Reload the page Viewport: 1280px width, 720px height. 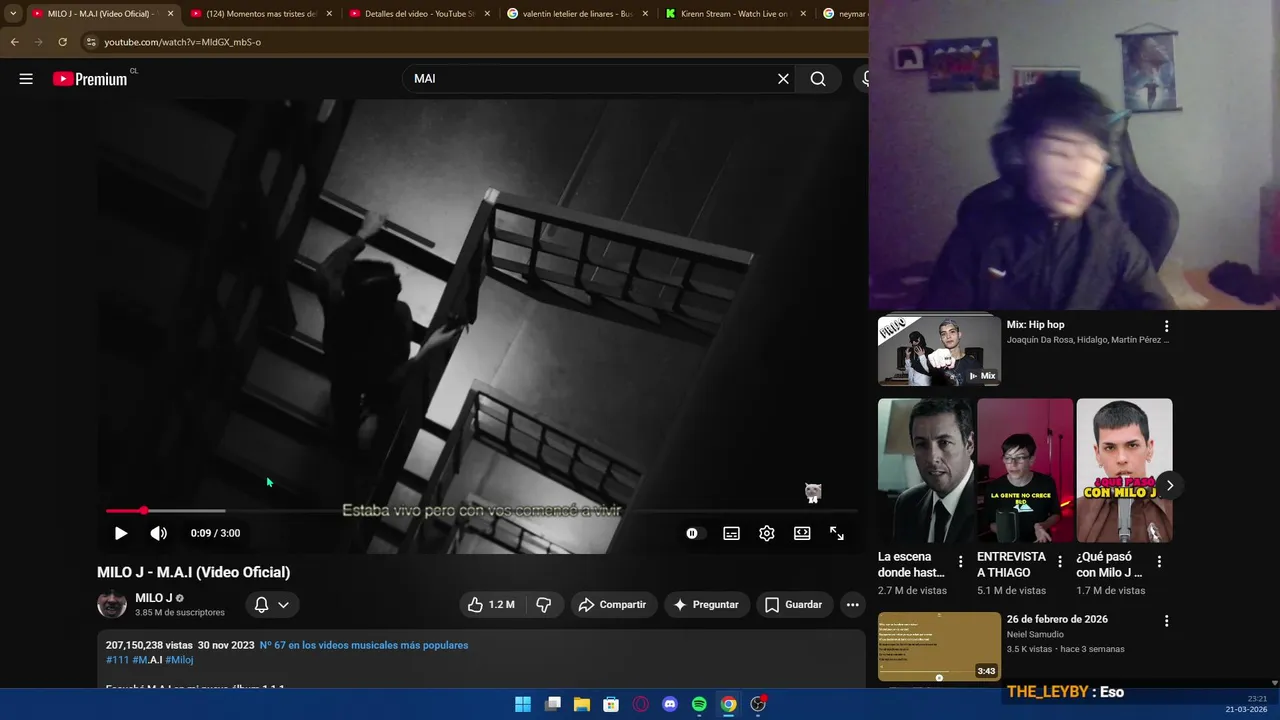point(62,42)
